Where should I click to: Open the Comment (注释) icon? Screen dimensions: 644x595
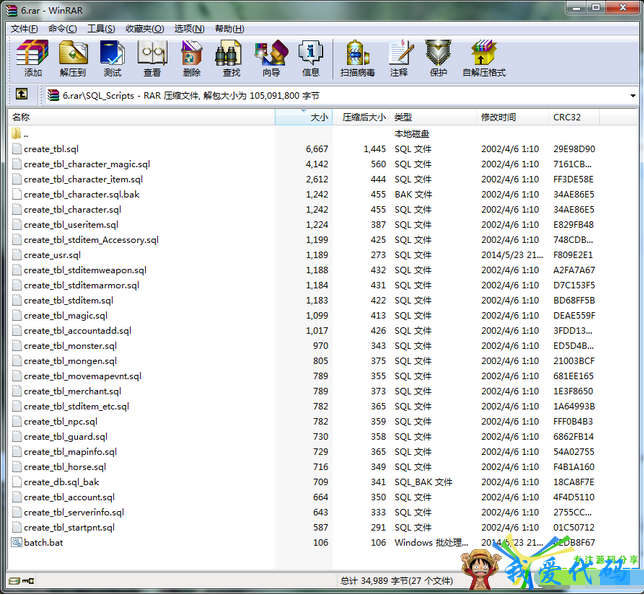pyautogui.click(x=399, y=58)
